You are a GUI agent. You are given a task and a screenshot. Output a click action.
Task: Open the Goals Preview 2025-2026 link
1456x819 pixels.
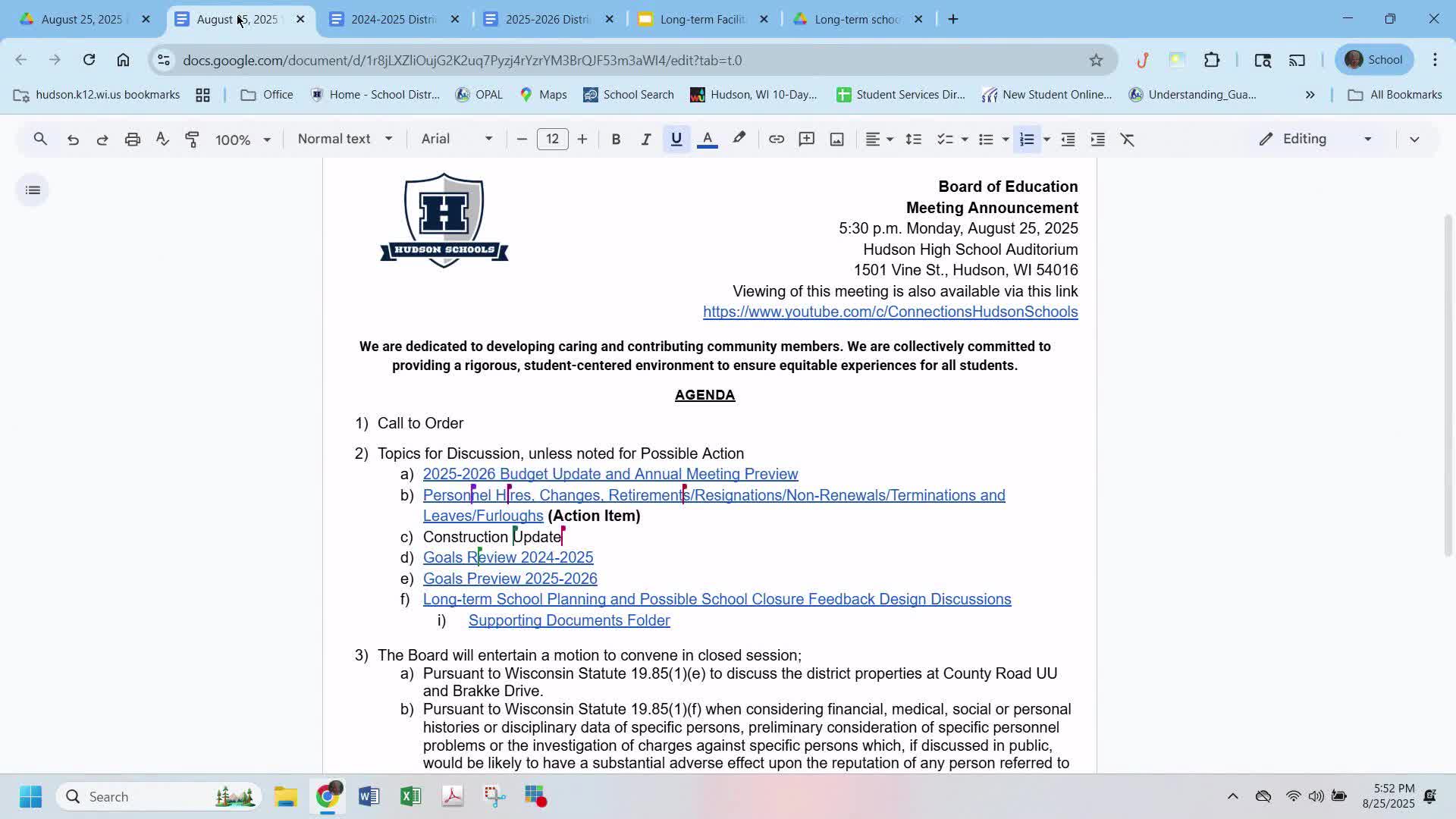pyautogui.click(x=510, y=579)
